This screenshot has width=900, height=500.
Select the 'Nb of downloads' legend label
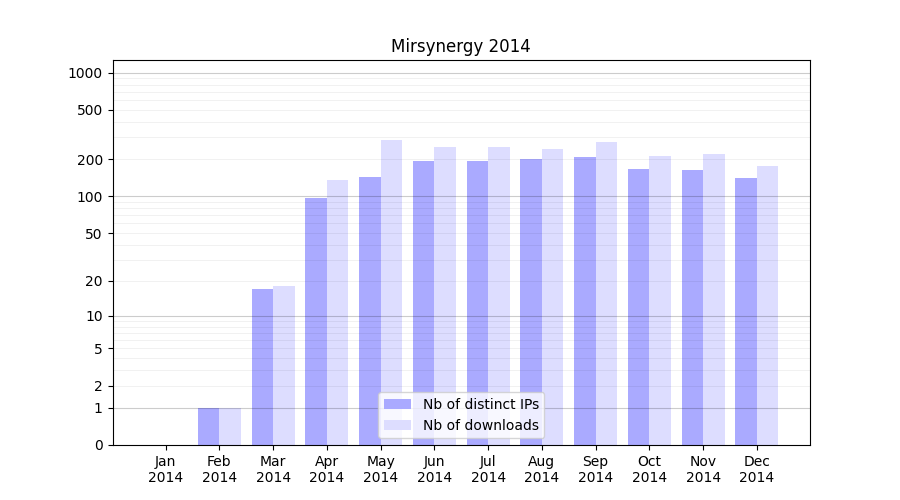pyautogui.click(x=480, y=425)
